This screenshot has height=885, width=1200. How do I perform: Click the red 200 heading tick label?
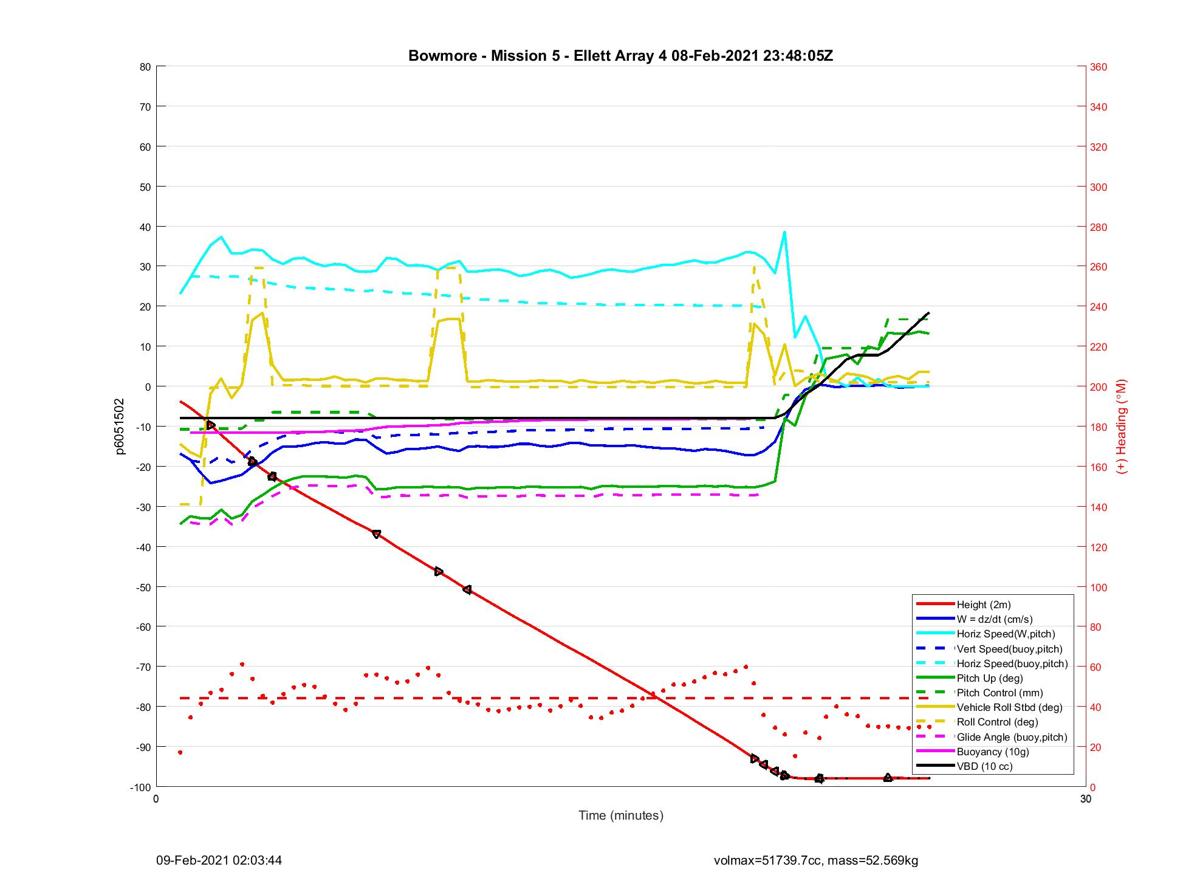coord(1099,387)
